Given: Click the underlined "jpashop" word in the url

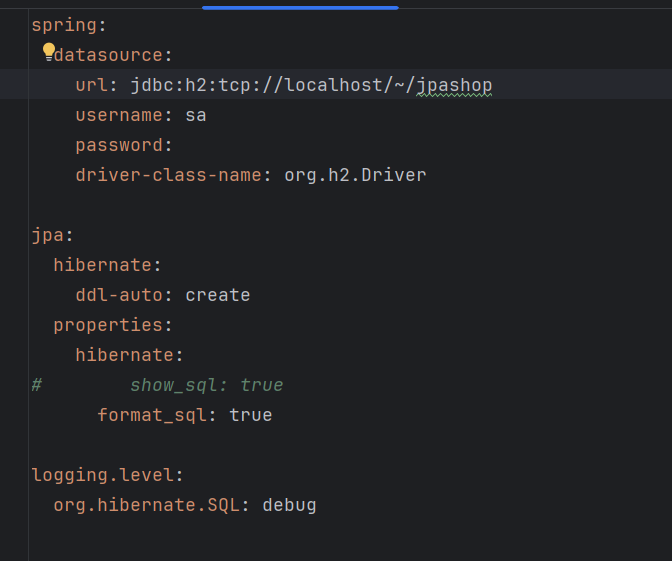Looking at the screenshot, I should point(453,85).
